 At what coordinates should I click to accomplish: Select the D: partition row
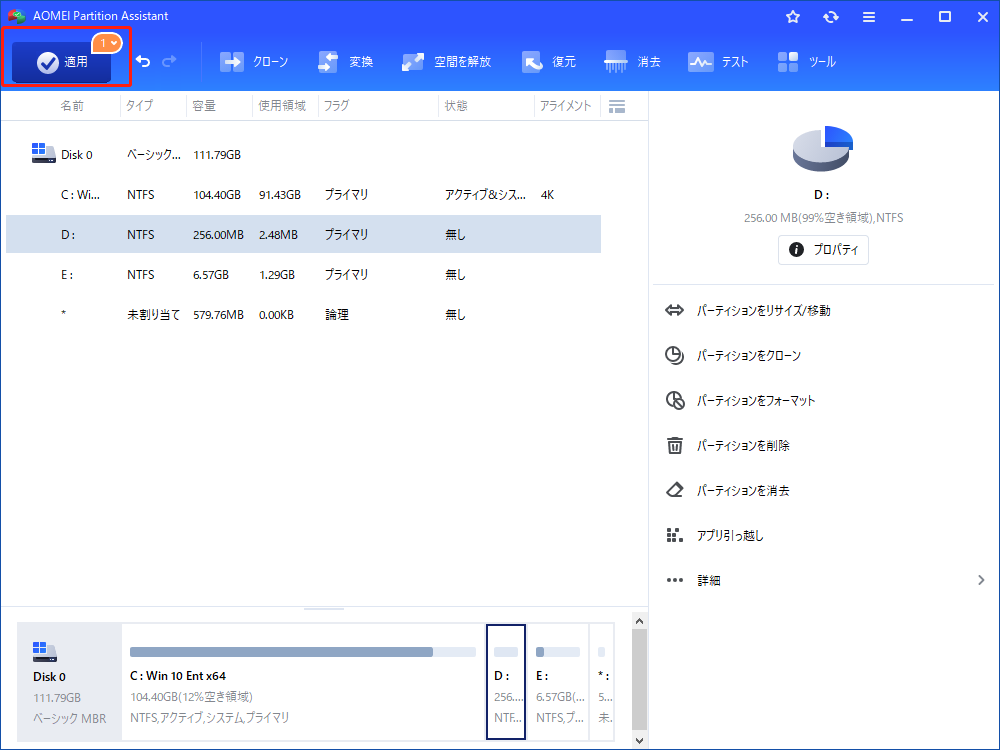point(304,234)
